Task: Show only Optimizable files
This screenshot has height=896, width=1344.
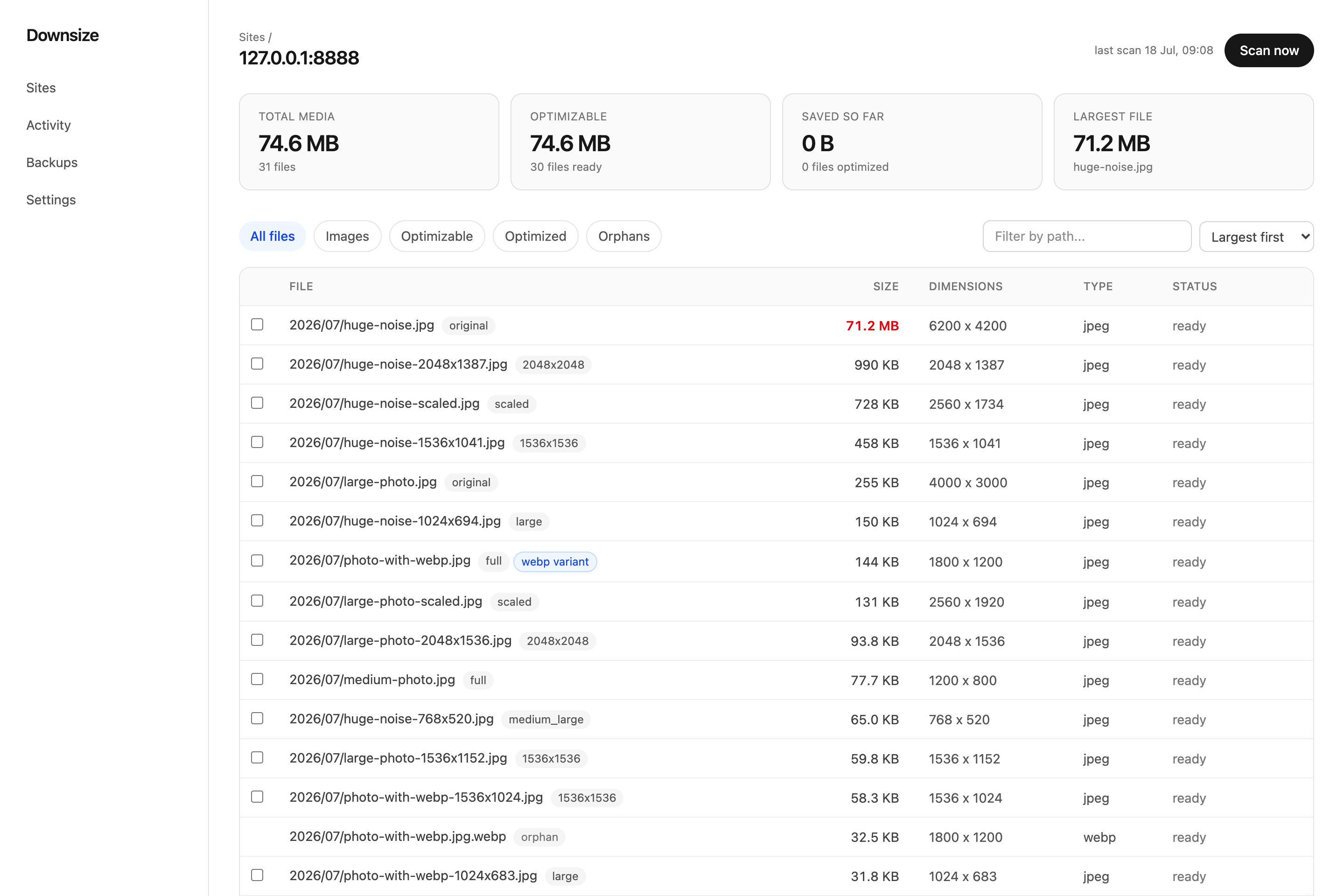Action: point(437,236)
